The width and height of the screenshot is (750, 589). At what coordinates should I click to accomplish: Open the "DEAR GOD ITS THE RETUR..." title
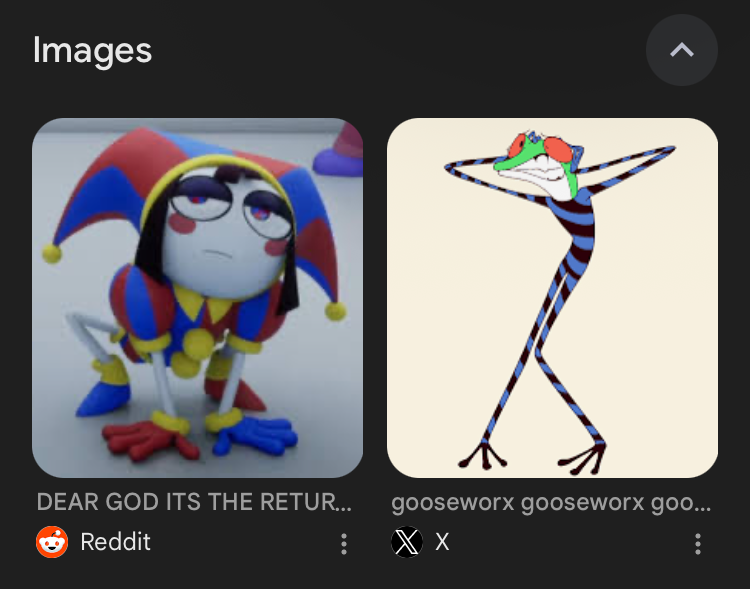click(x=194, y=502)
